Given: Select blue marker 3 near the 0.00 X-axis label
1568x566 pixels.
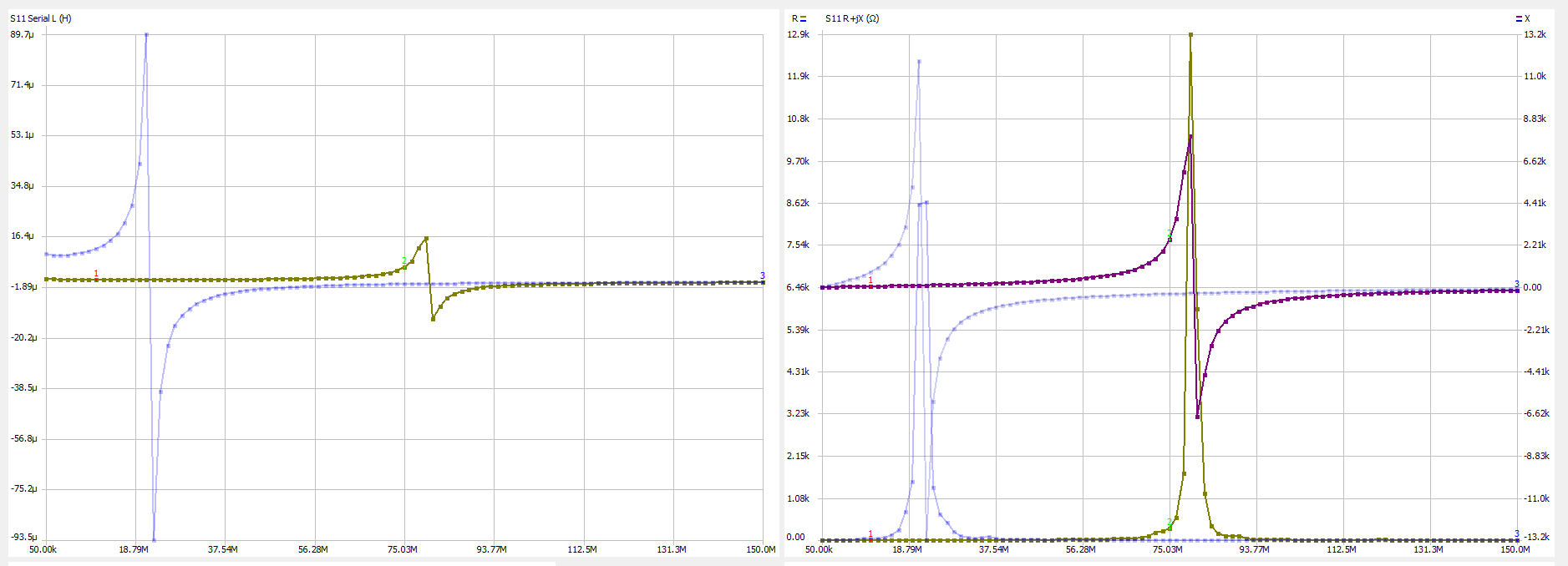Looking at the screenshot, I should click(1517, 285).
